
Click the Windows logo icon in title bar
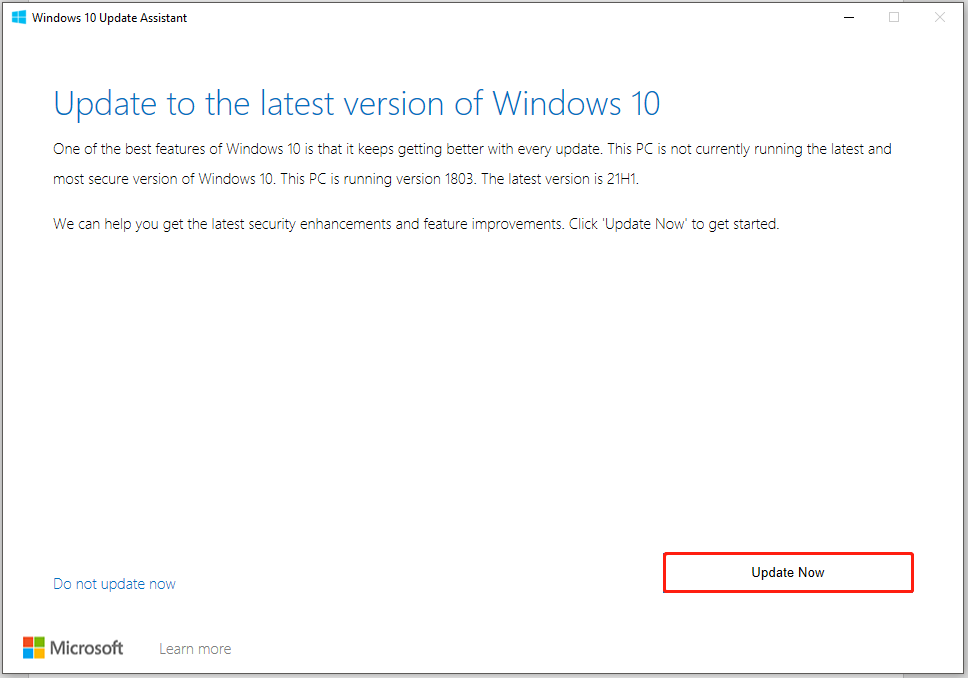click(x=19, y=18)
